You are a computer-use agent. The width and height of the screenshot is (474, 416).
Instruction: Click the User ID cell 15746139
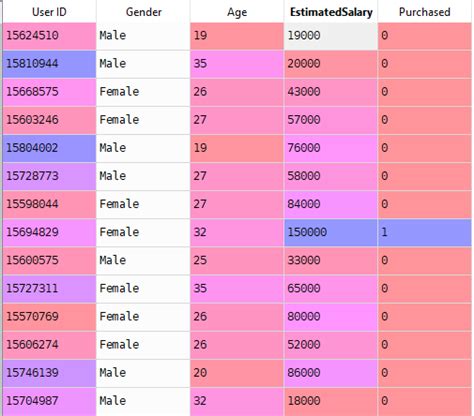49,373
